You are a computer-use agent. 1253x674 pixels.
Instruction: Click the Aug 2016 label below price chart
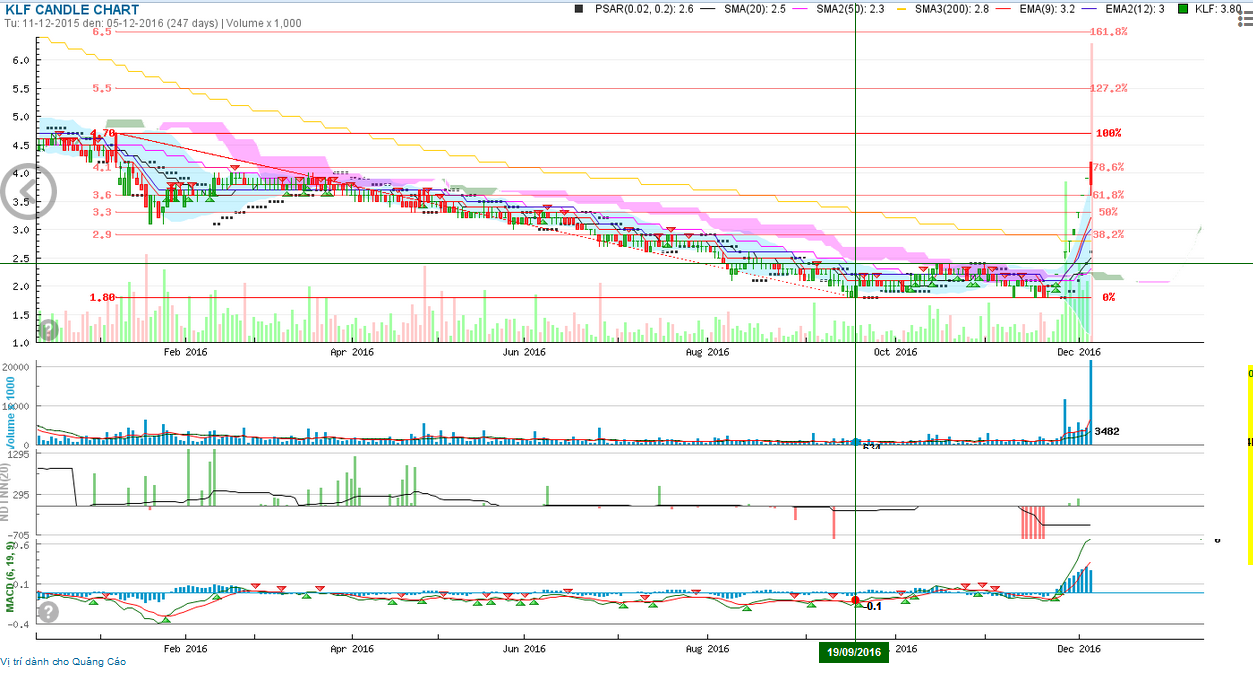[x=709, y=352]
